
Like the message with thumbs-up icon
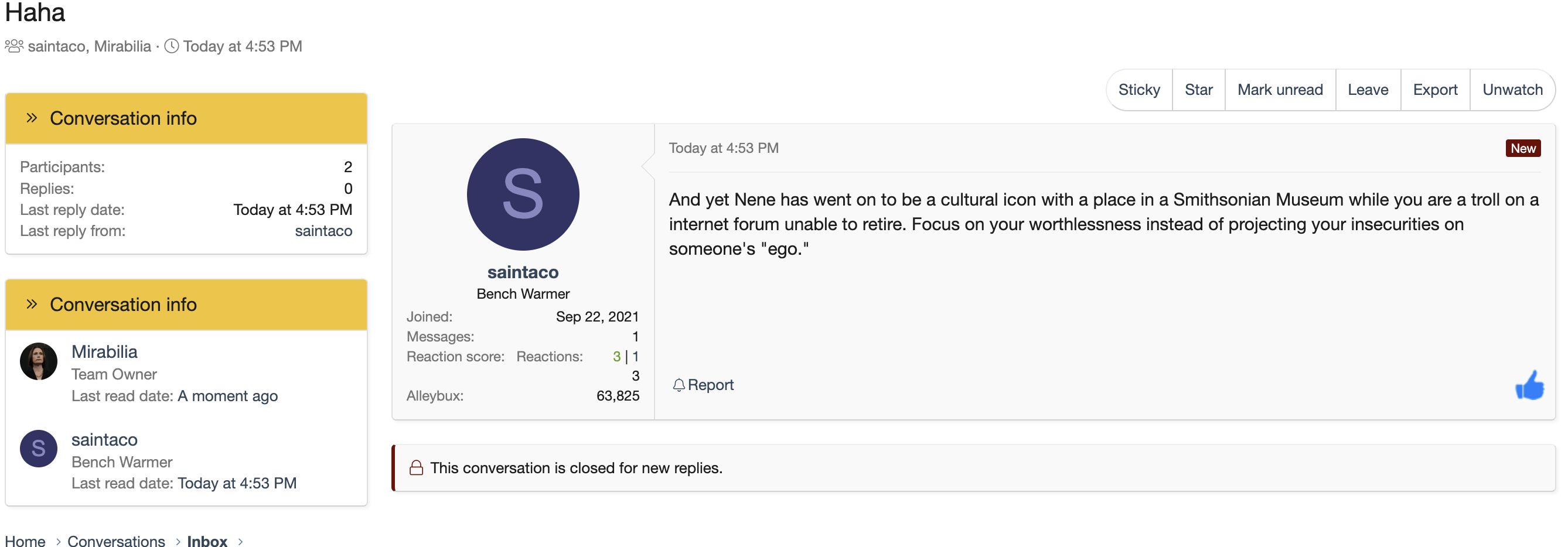[1529, 385]
